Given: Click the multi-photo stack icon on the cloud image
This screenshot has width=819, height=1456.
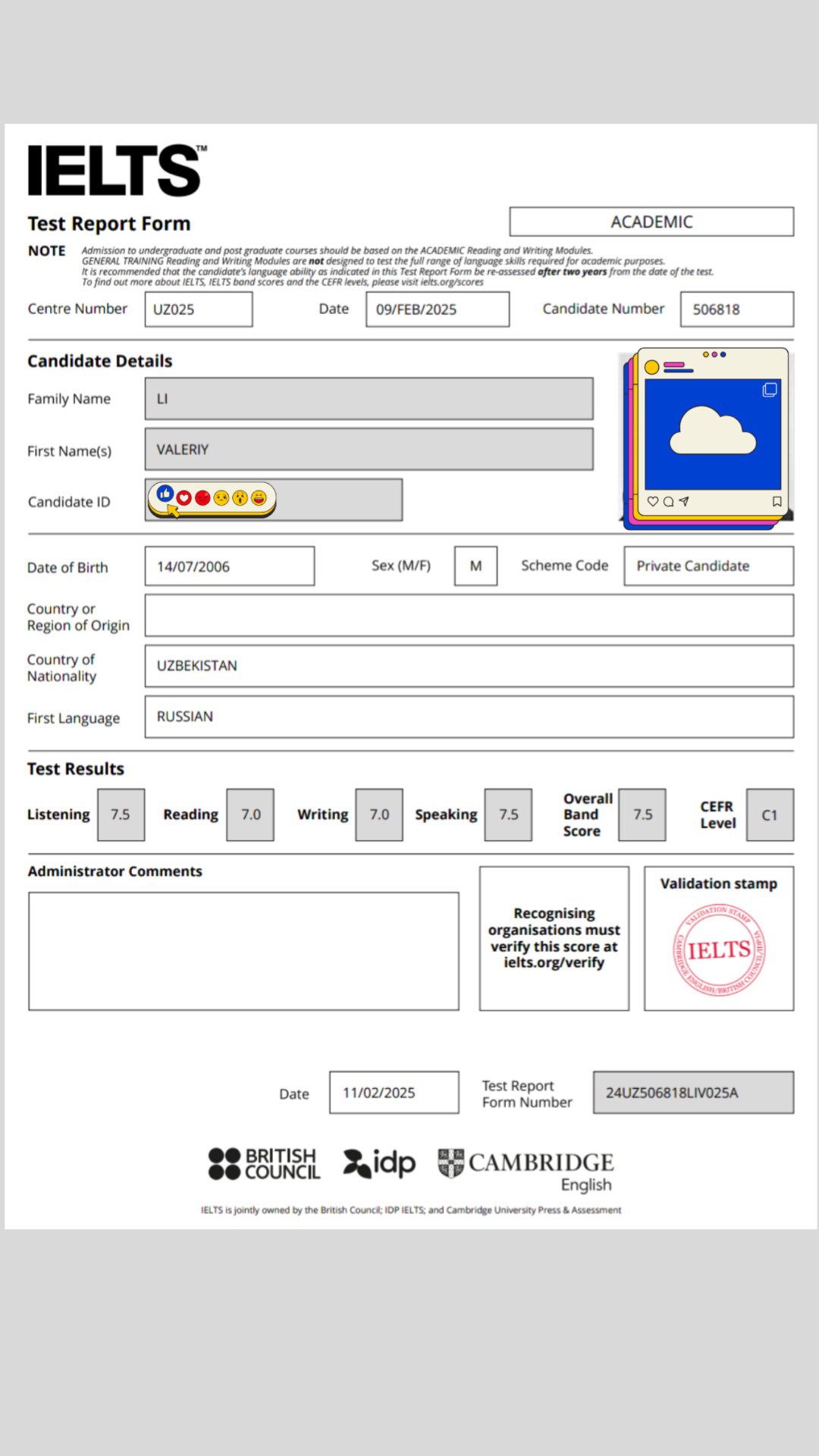Looking at the screenshot, I should coord(770,390).
